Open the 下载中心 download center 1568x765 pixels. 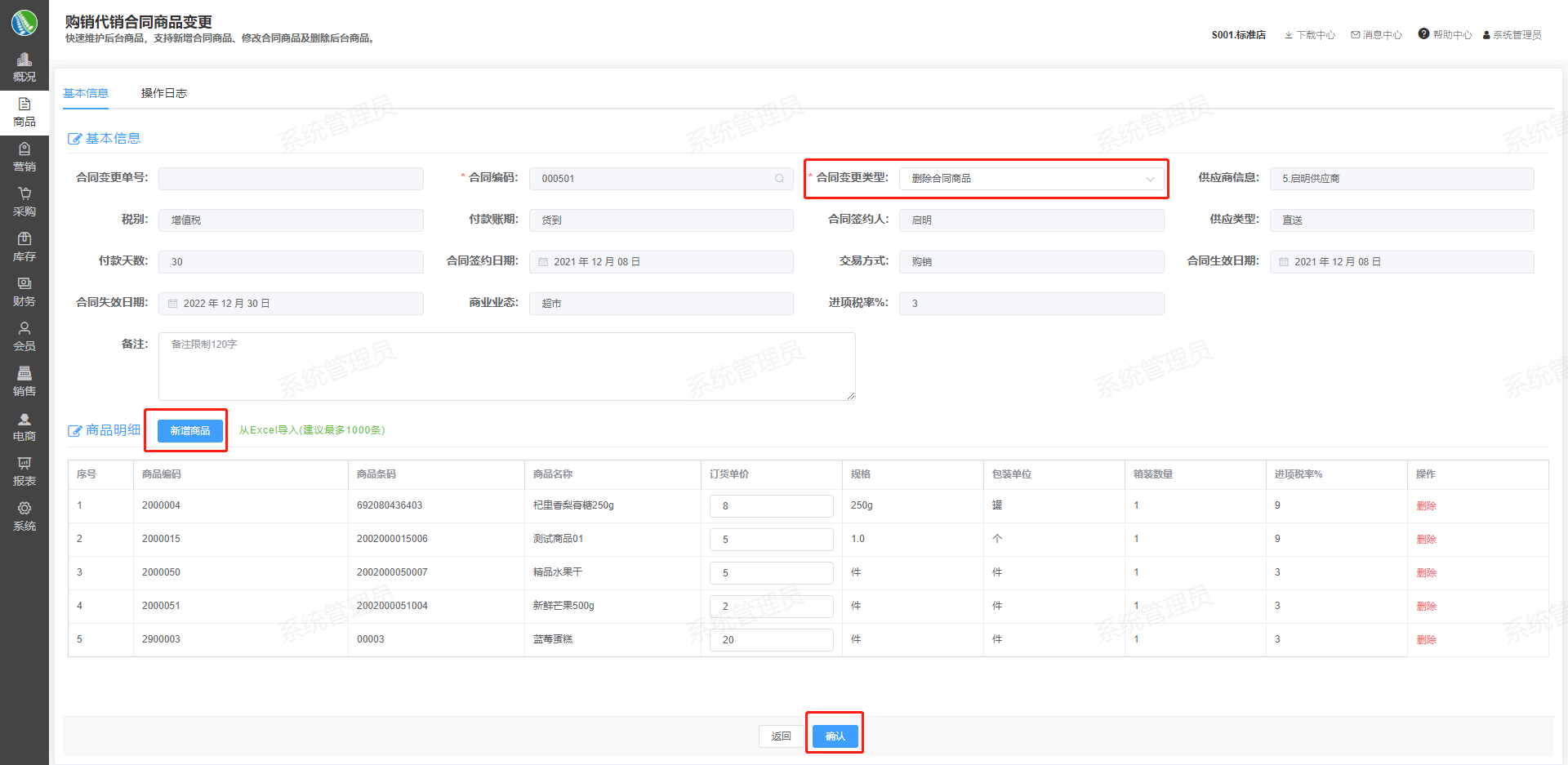click(1310, 35)
